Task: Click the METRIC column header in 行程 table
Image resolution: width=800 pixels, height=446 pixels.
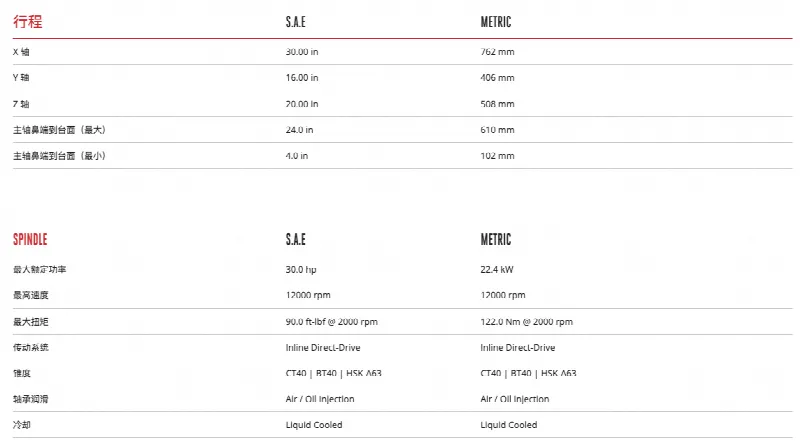Action: 495,22
